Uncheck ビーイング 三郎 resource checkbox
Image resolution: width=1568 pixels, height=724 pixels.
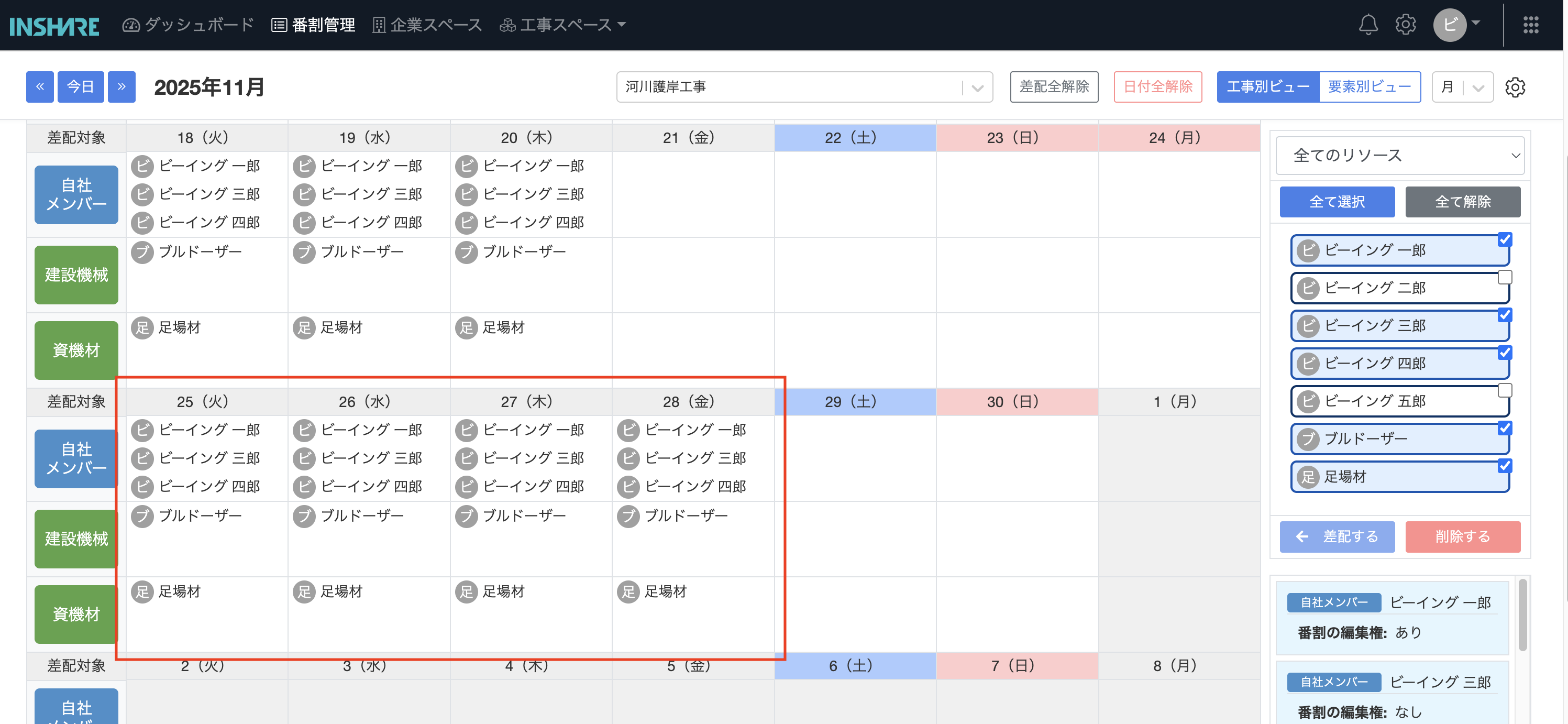[1505, 315]
